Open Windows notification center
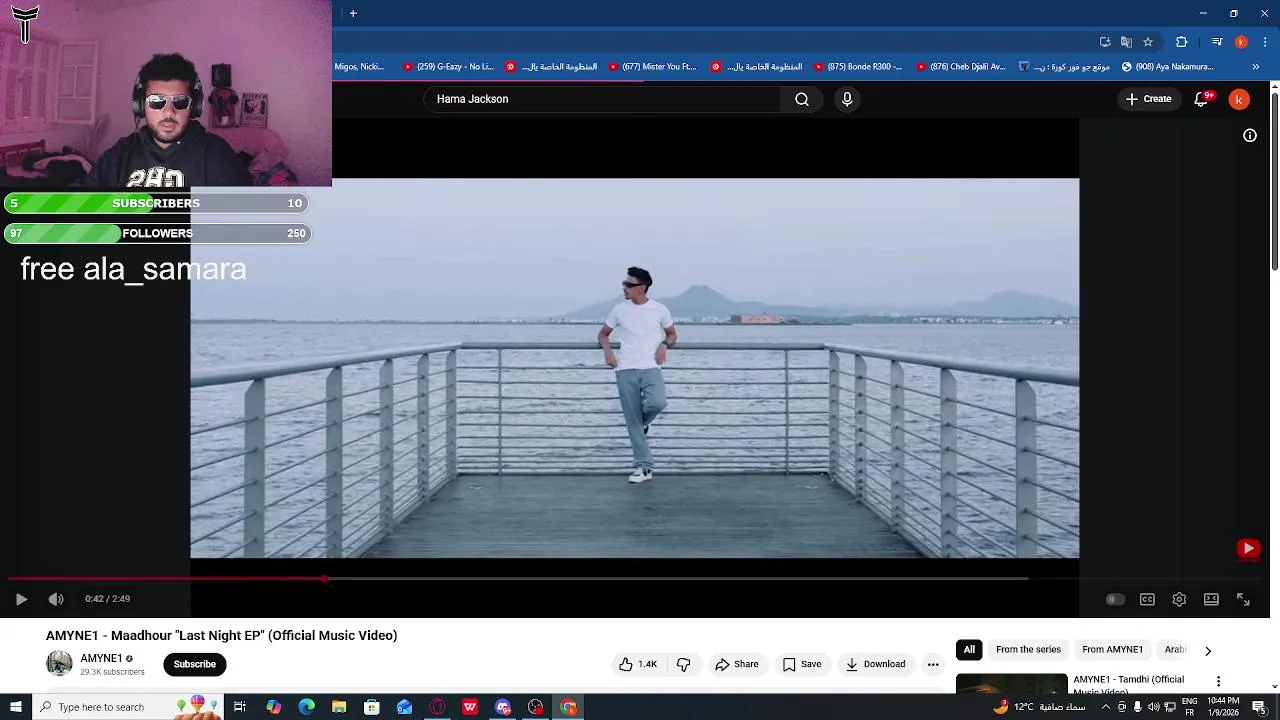 tap(1259, 707)
